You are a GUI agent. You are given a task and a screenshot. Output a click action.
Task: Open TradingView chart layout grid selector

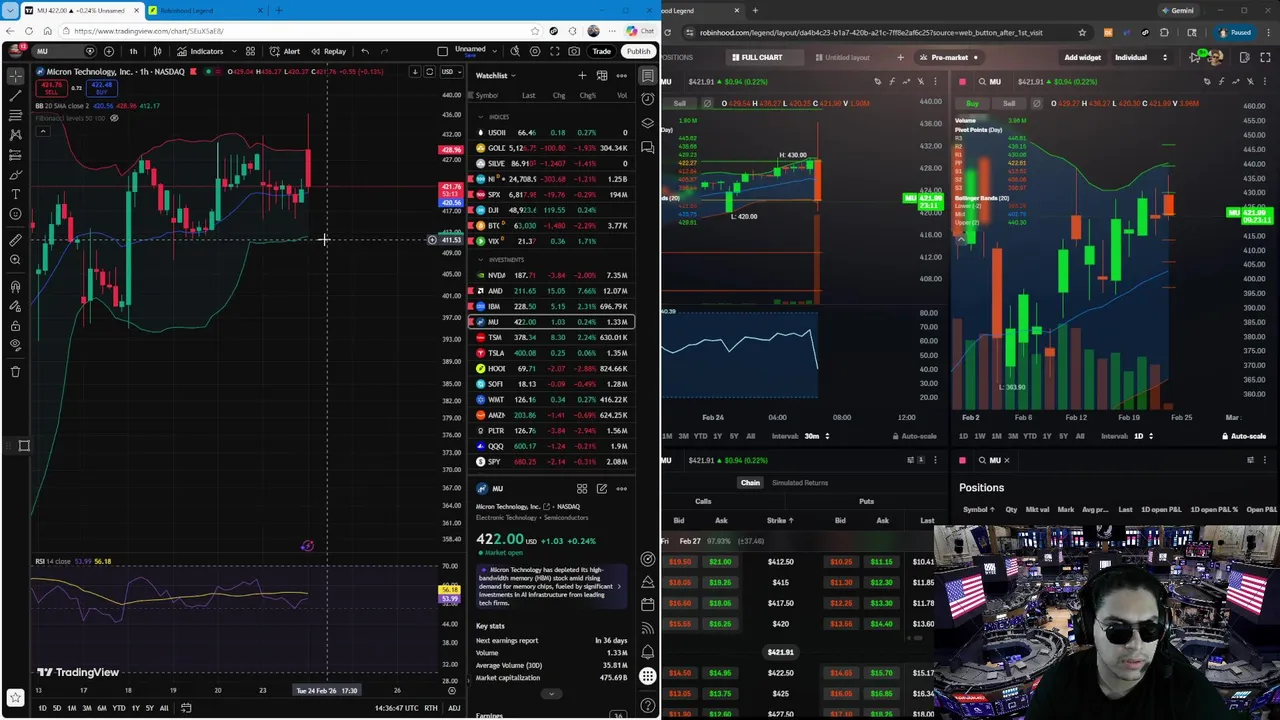click(250, 51)
